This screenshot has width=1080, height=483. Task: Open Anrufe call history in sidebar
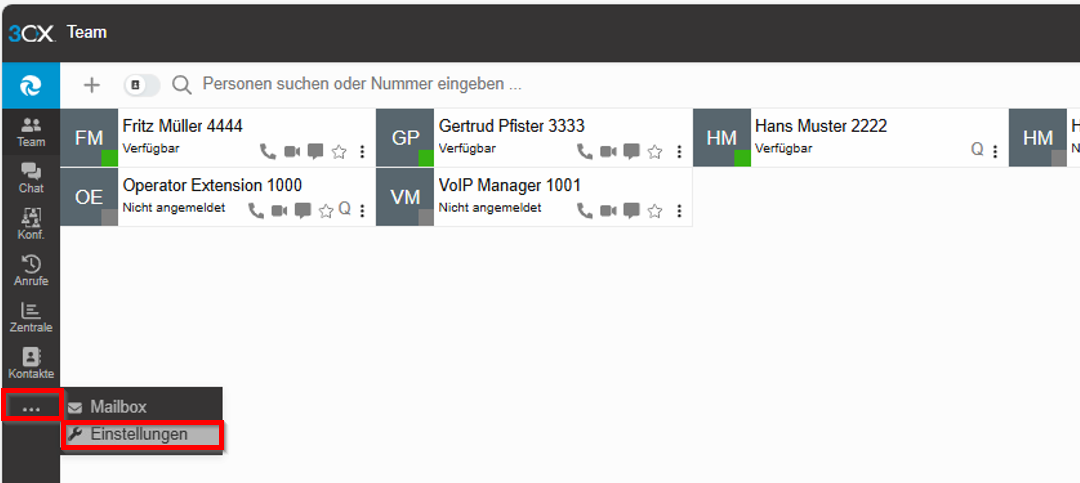point(31,270)
